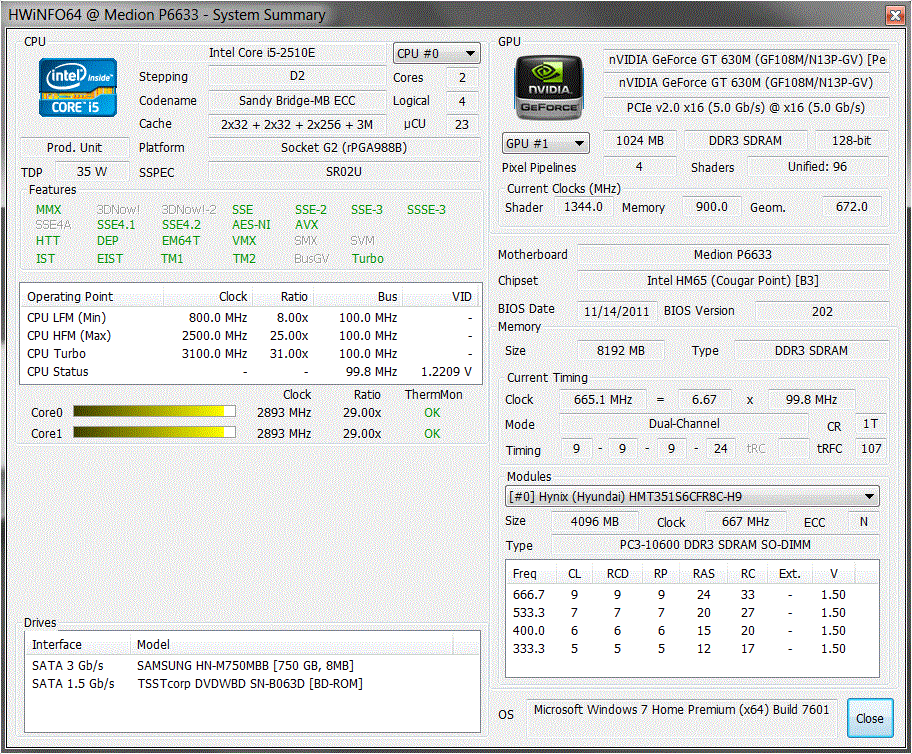The height and width of the screenshot is (754, 912).
Task: Close the System Summary window
Action: (895, 15)
